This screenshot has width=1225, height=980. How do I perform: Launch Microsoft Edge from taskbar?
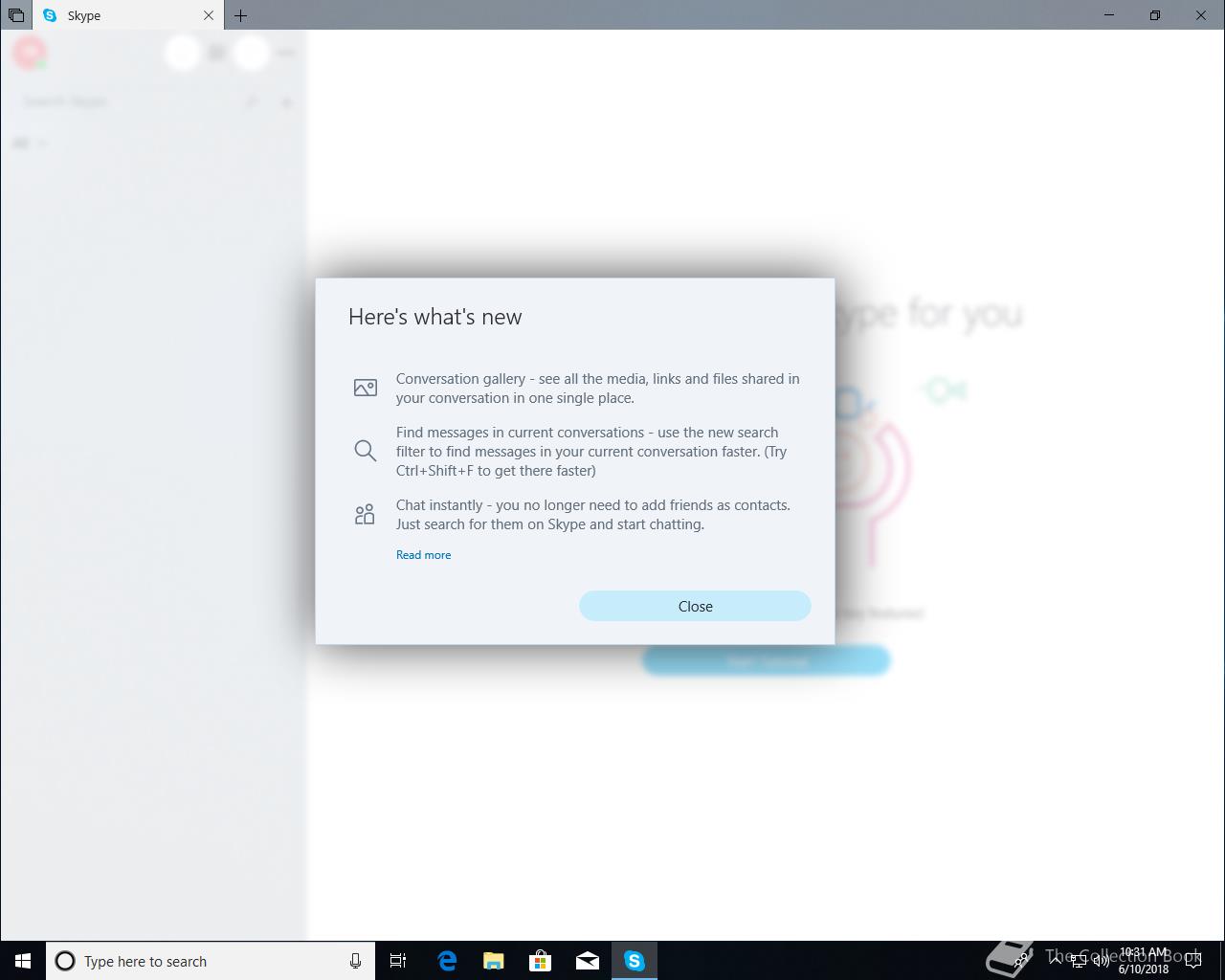pyautogui.click(x=447, y=961)
